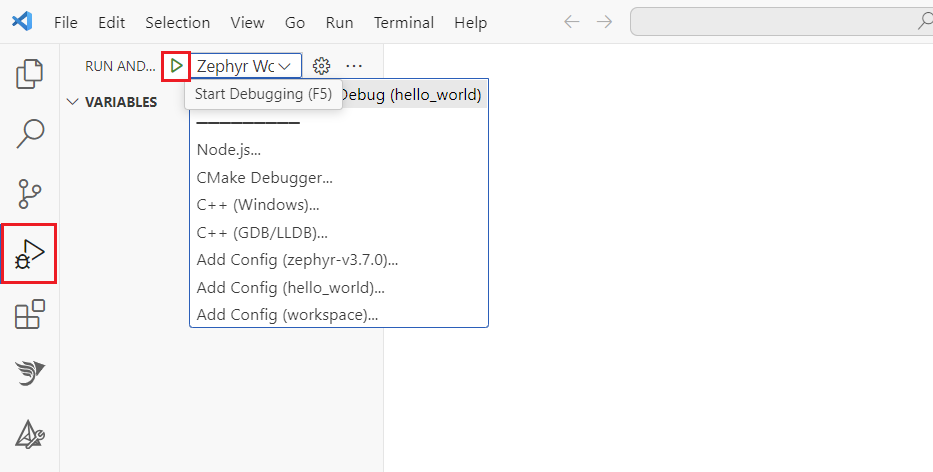
Task: Select the Debug (hello_world) configuration
Action: coord(339,95)
